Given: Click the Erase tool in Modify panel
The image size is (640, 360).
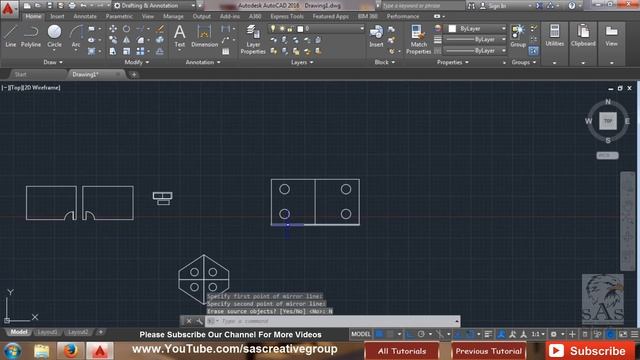Looking at the screenshot, I should click(x=160, y=29).
